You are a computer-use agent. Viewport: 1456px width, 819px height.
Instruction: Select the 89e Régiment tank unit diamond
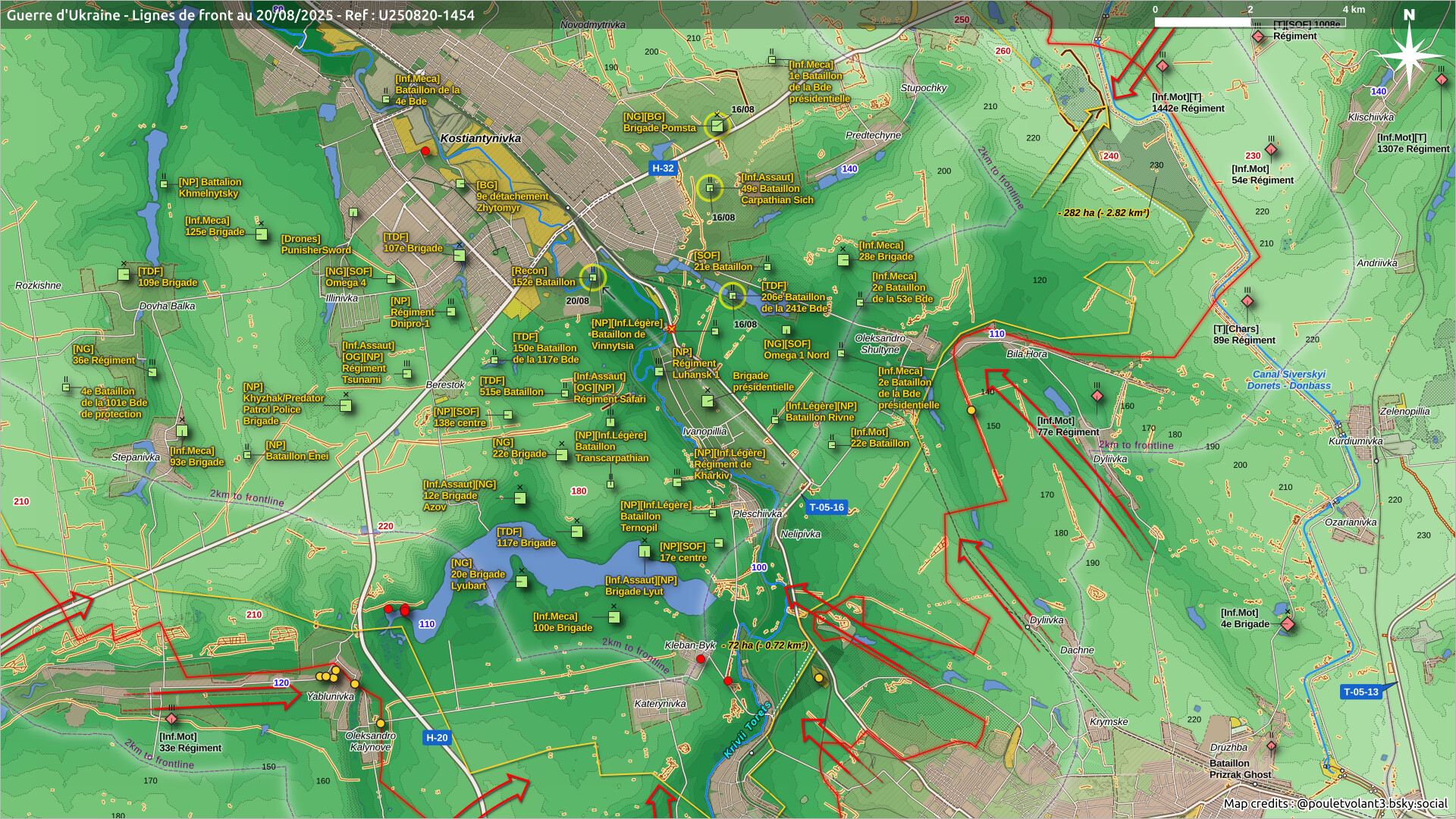(x=1247, y=302)
